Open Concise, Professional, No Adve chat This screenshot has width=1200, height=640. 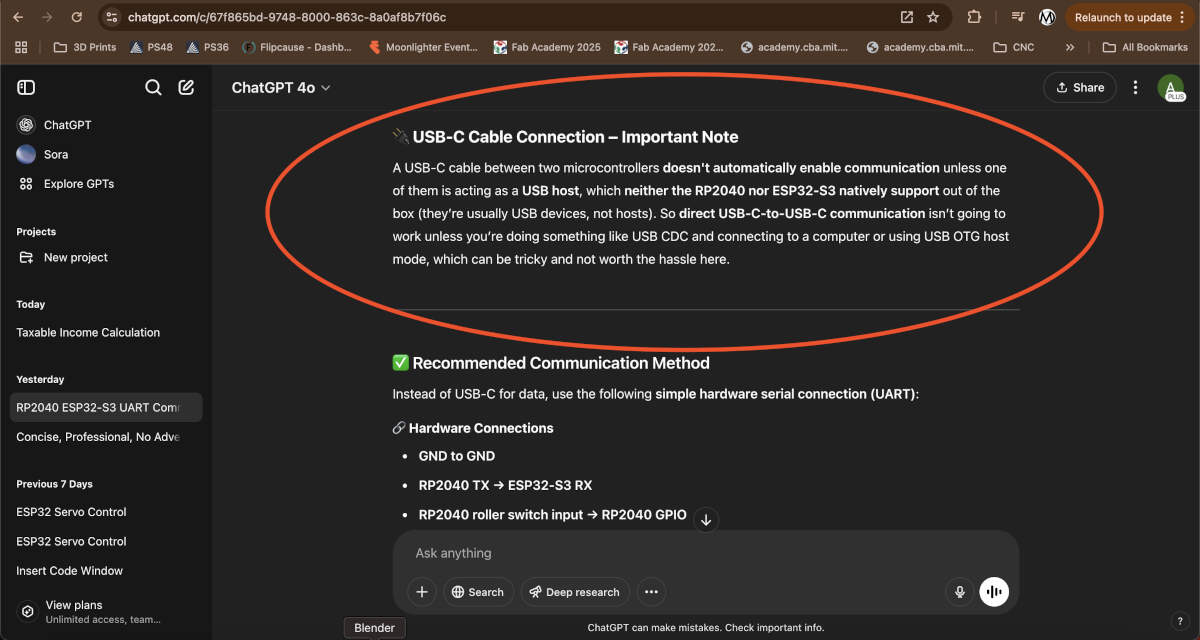pos(106,437)
